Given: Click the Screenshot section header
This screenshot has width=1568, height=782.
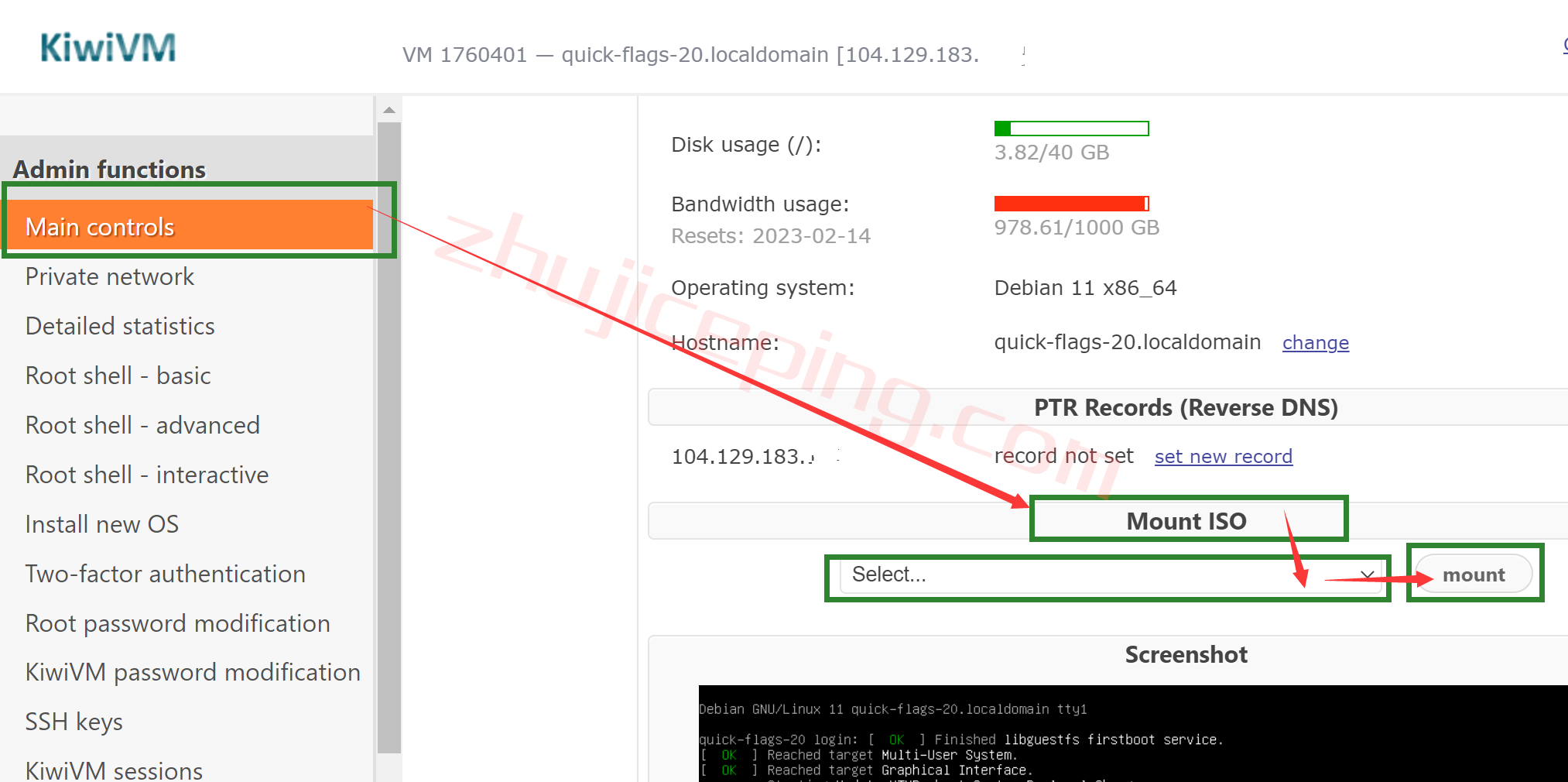Looking at the screenshot, I should coord(1186,655).
